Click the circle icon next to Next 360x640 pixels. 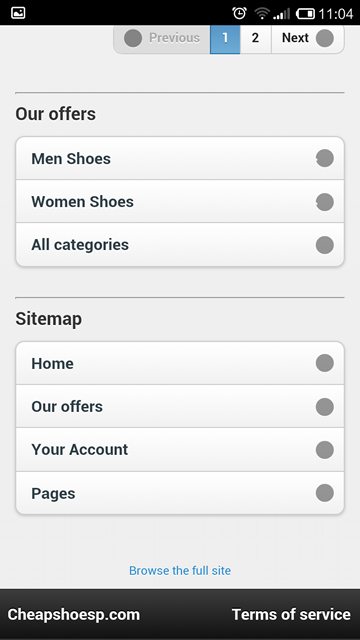pos(324,38)
